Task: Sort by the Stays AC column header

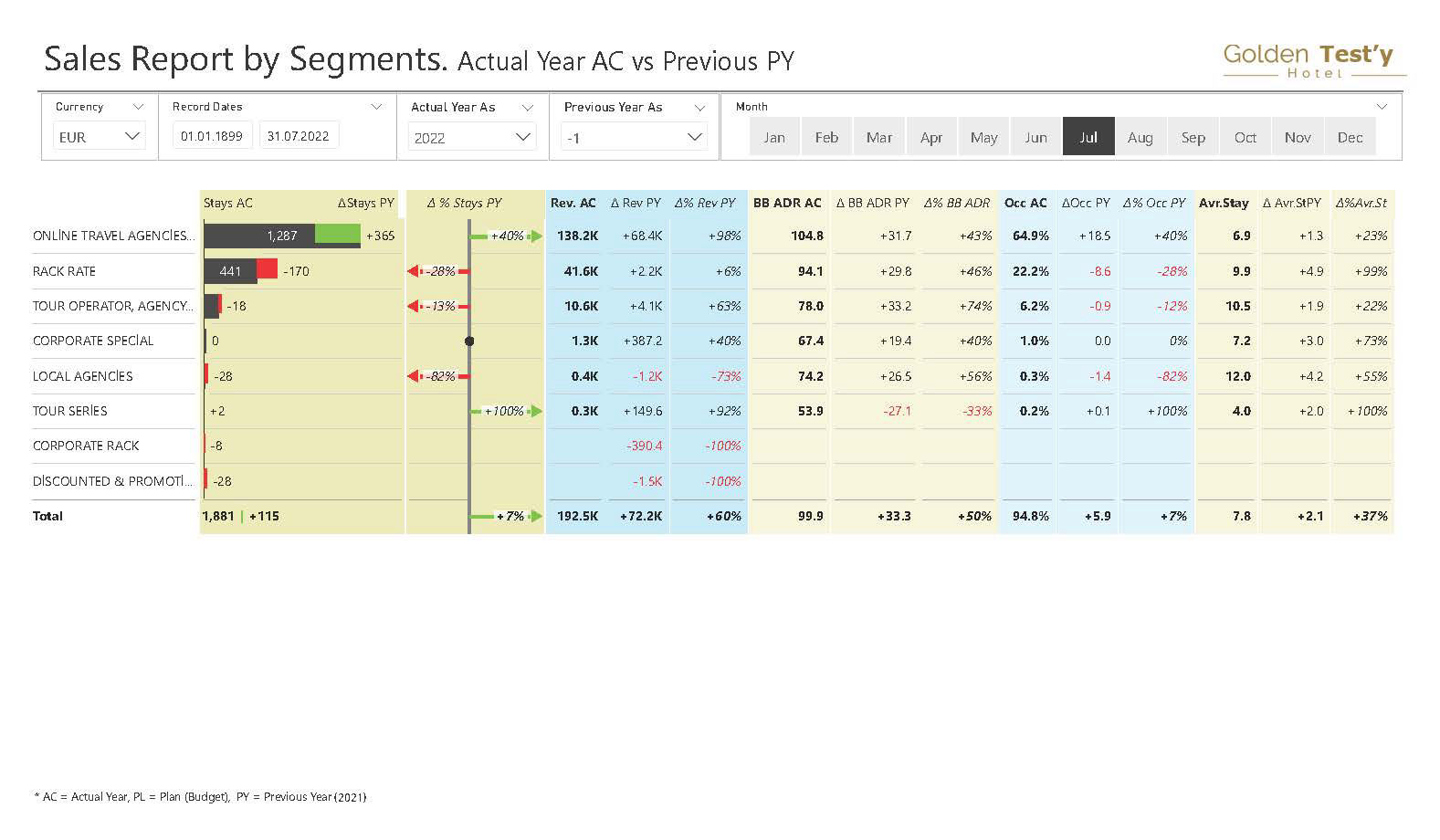Action: click(x=228, y=203)
